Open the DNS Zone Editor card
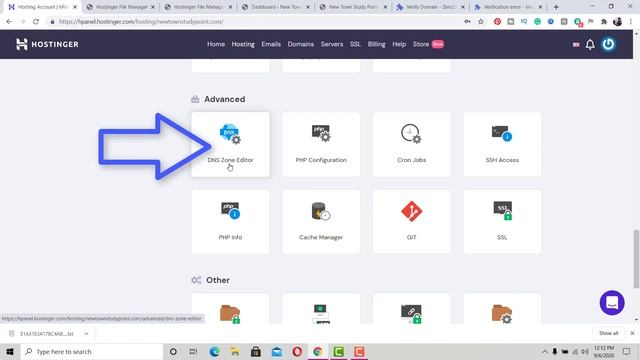This screenshot has width=640, height=360. (x=230, y=144)
